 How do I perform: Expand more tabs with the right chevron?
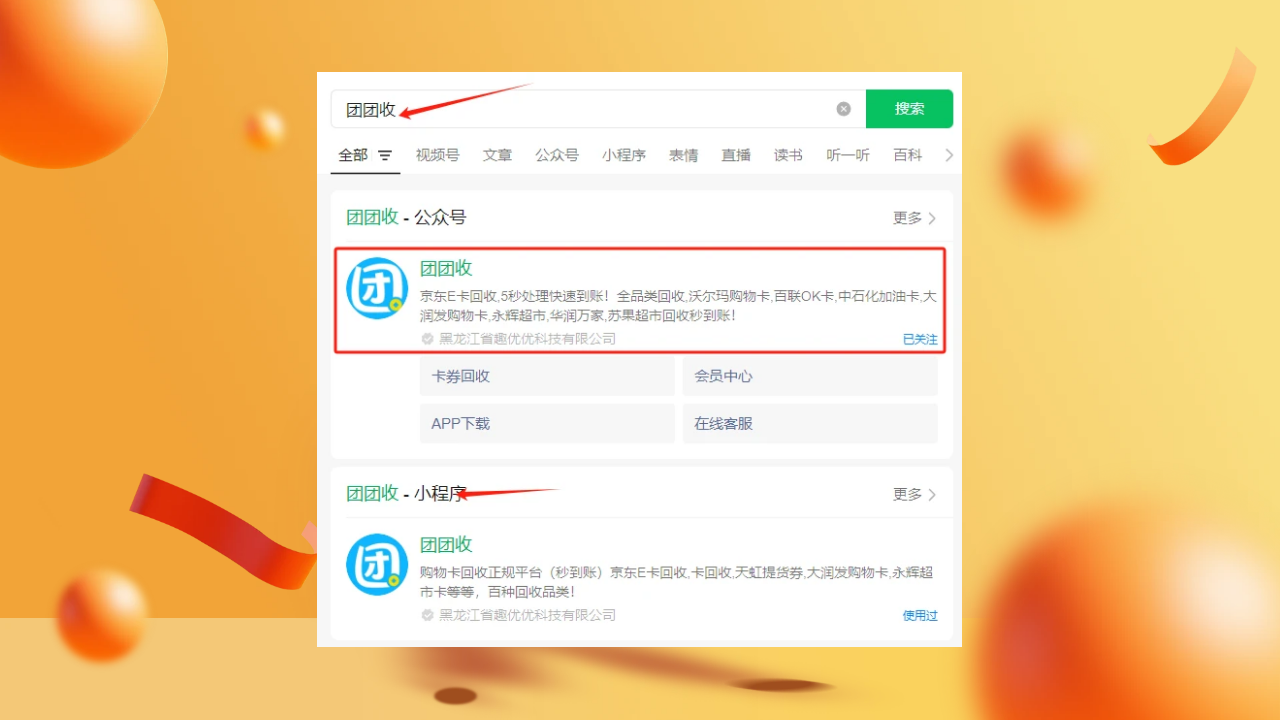pos(949,155)
